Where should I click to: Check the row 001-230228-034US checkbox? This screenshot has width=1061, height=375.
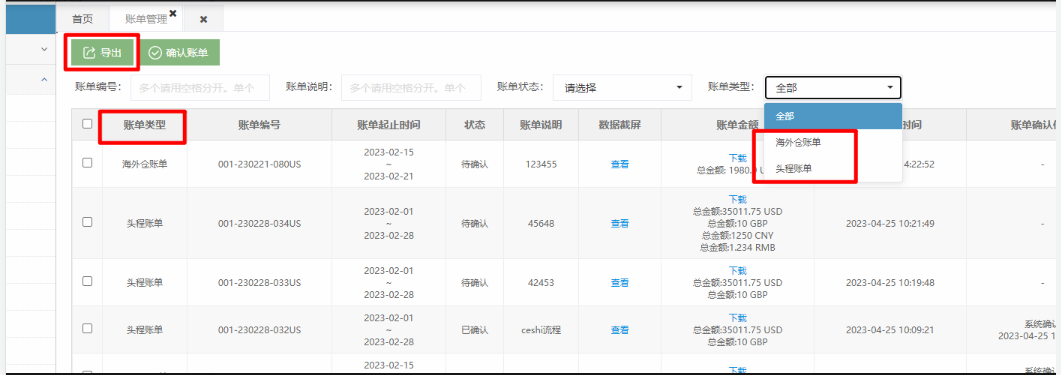tap(87, 221)
